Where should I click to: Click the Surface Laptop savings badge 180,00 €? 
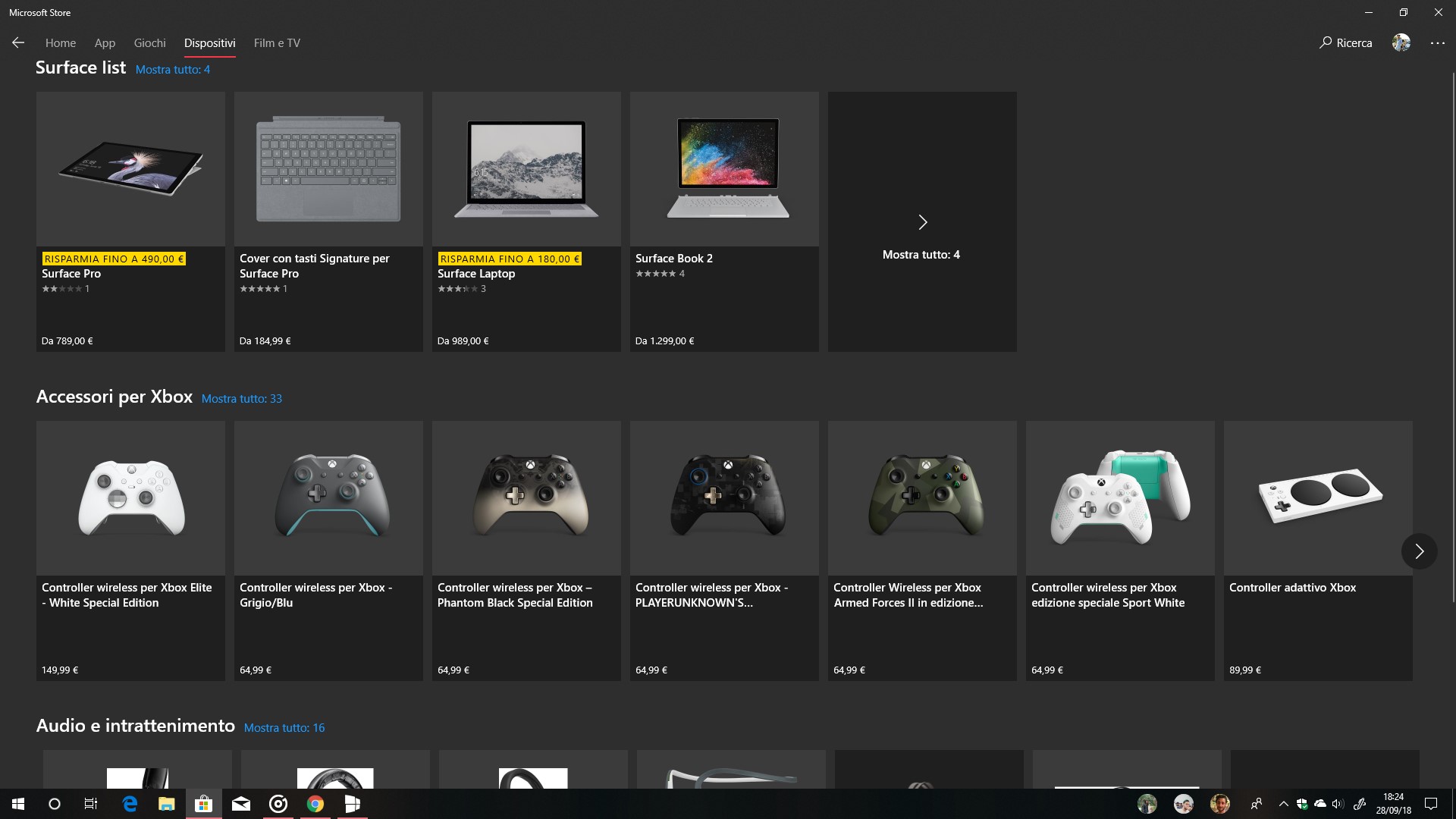pyautogui.click(x=510, y=259)
